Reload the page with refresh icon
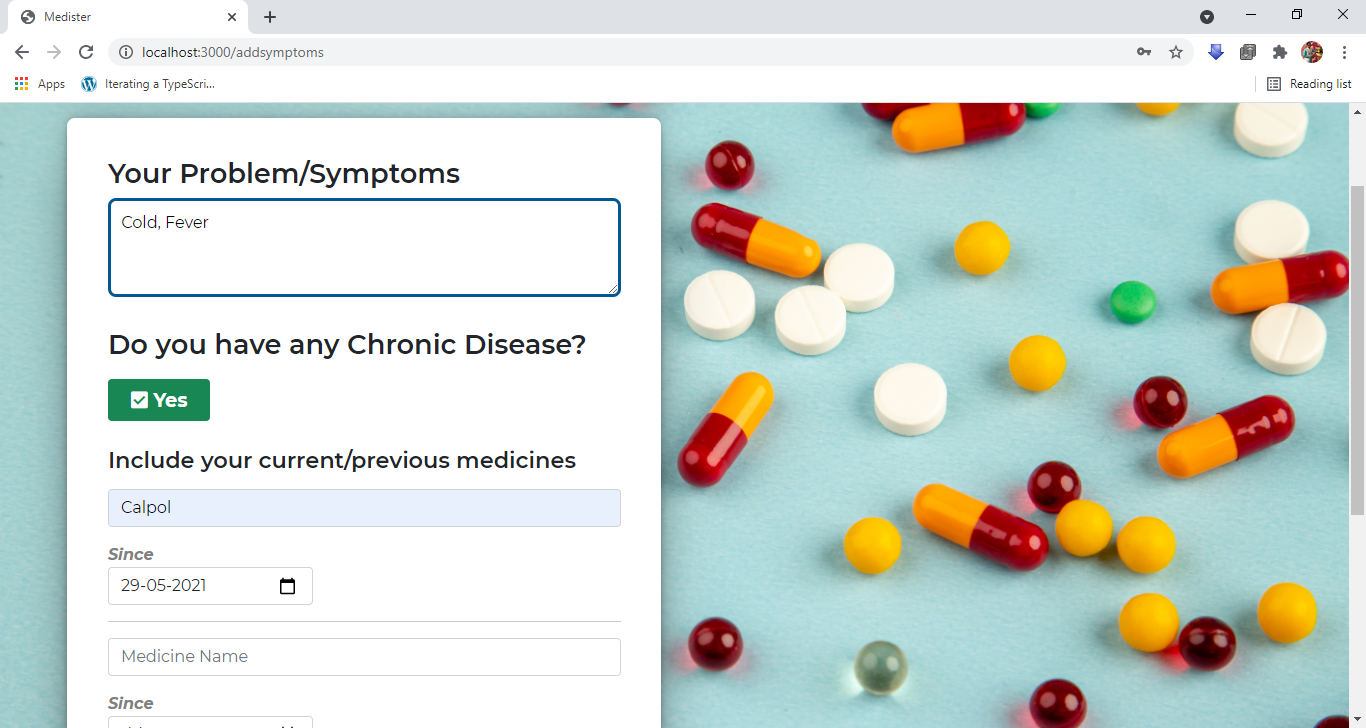The width and height of the screenshot is (1366, 728). point(86,52)
